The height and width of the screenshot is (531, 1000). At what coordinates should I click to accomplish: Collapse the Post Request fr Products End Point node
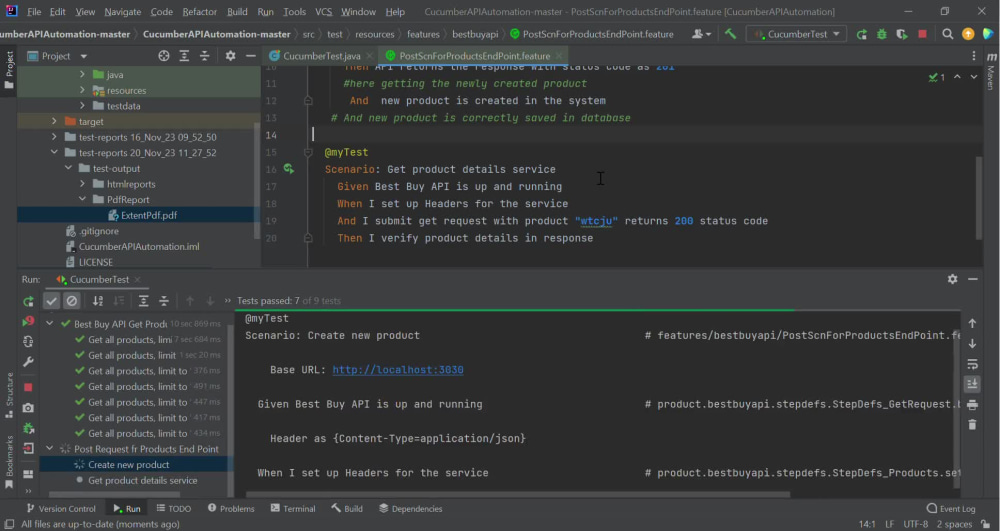tap(50, 449)
